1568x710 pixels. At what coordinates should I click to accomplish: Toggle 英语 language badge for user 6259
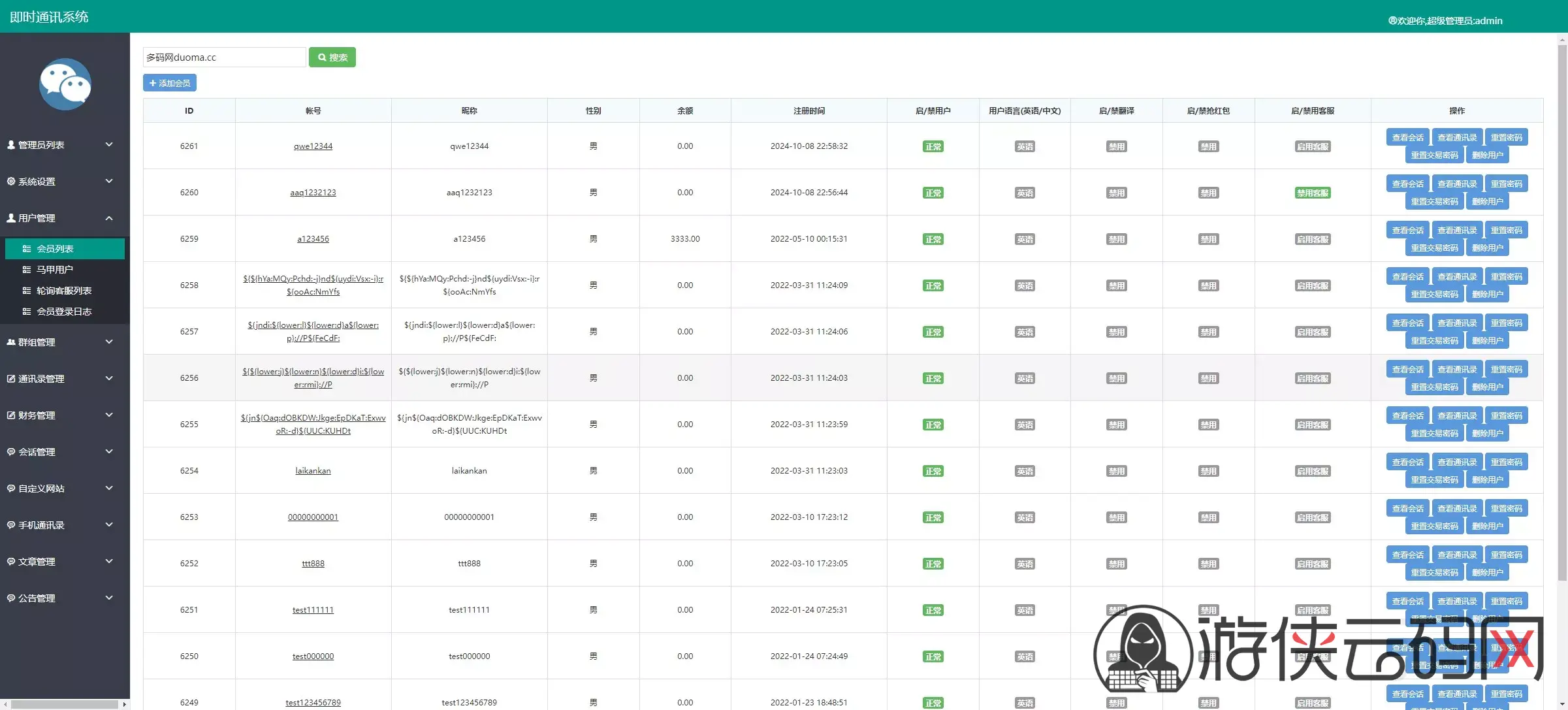click(x=1025, y=239)
